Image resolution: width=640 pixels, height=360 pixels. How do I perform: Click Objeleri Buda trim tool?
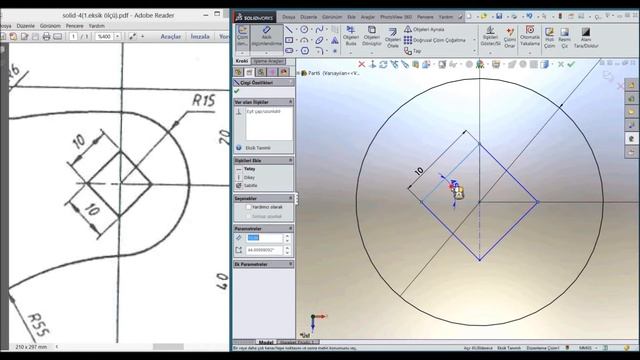351,36
